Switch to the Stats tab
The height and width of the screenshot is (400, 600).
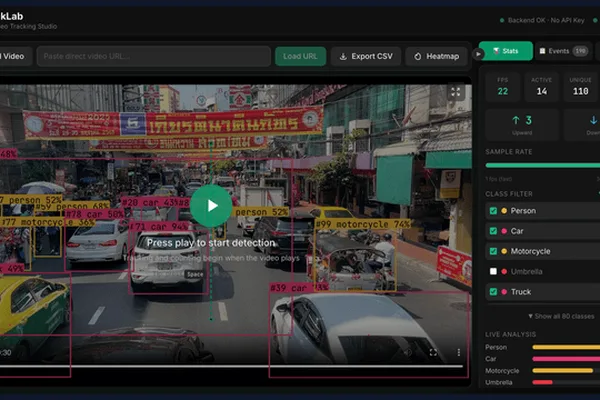[505, 51]
